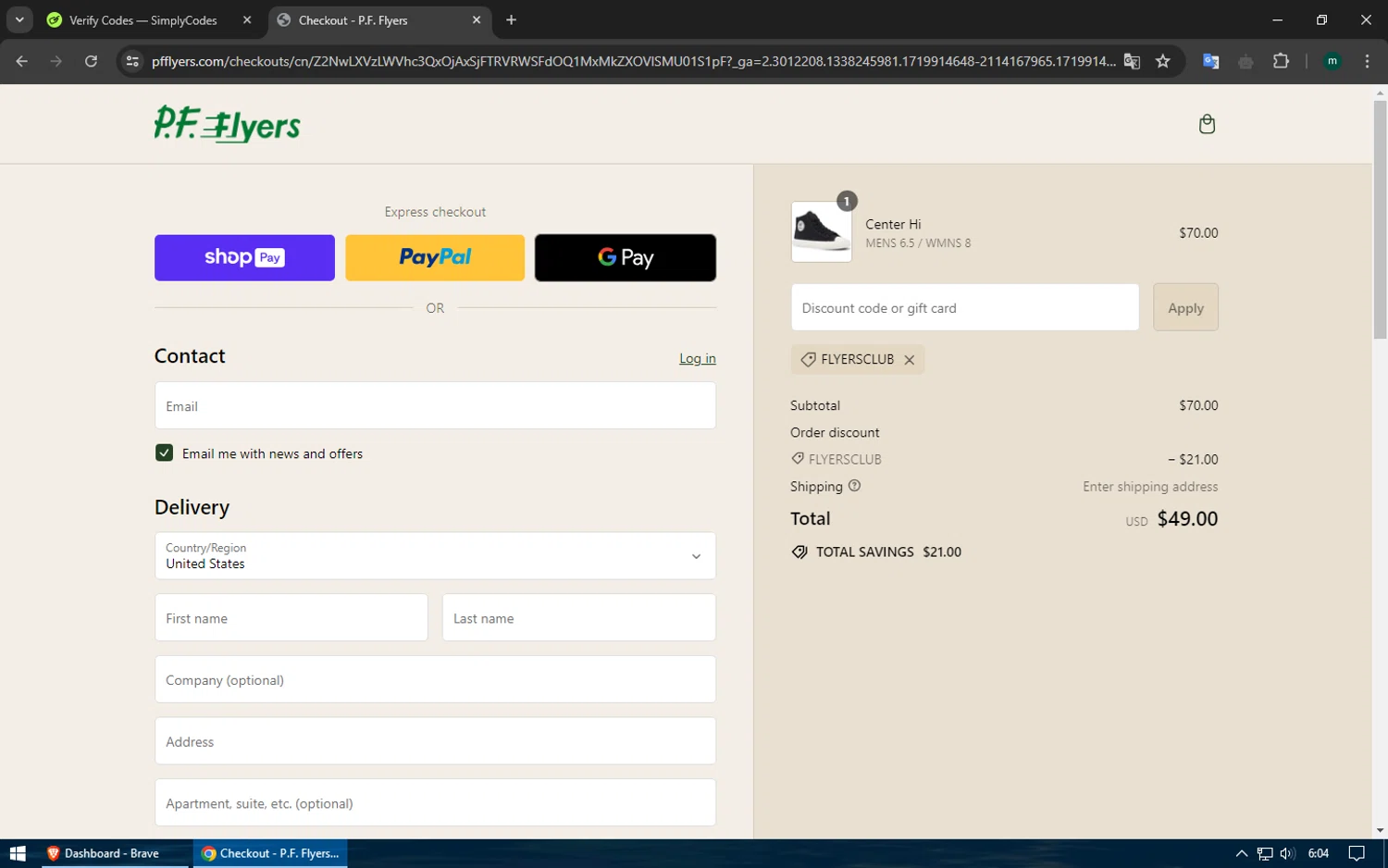Open the Windows Start menu
The width and height of the screenshot is (1388, 868).
tap(18, 853)
